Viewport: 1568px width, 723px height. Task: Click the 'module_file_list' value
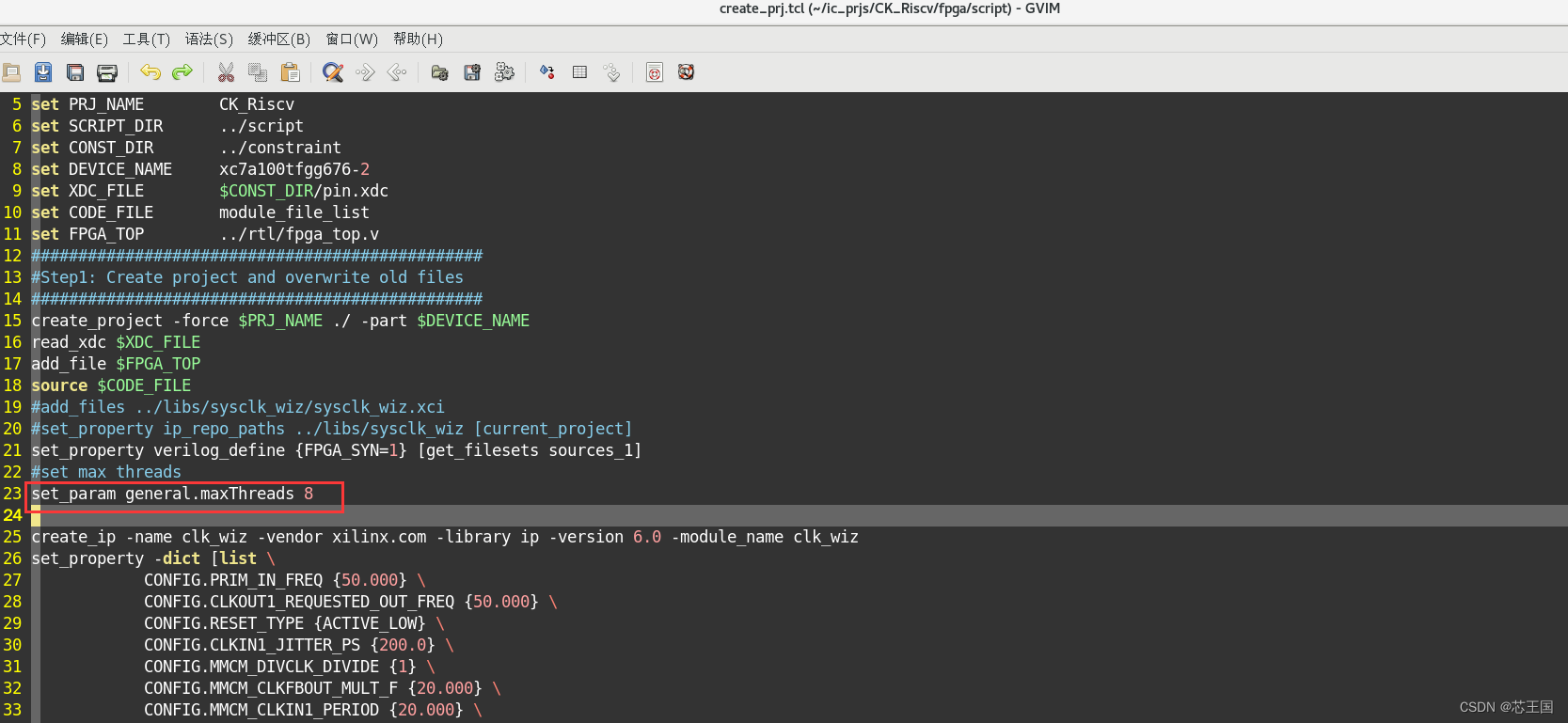pyautogui.click(x=294, y=212)
